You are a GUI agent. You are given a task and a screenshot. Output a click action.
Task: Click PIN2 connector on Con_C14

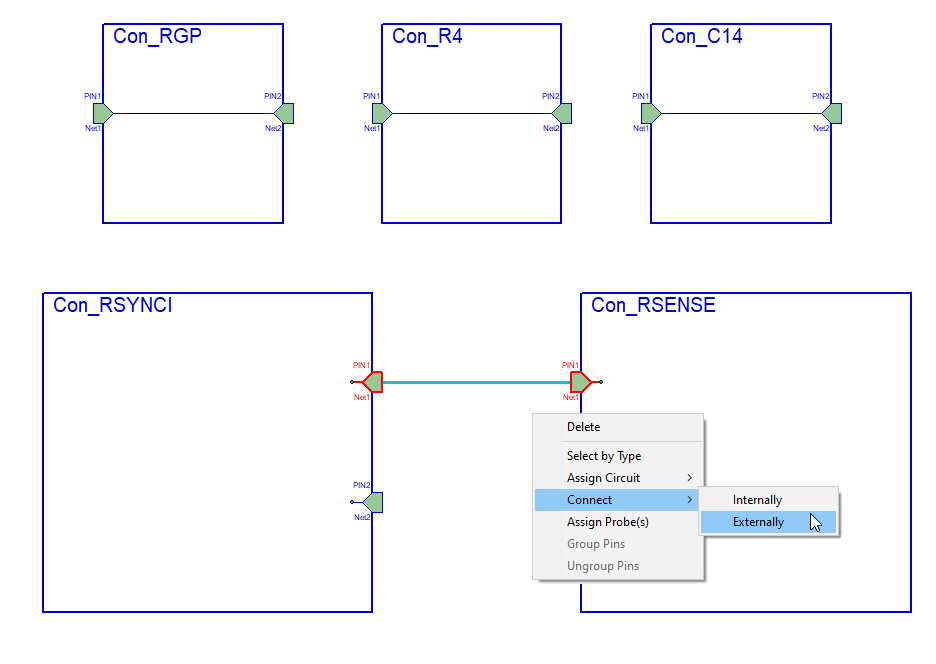coord(831,113)
